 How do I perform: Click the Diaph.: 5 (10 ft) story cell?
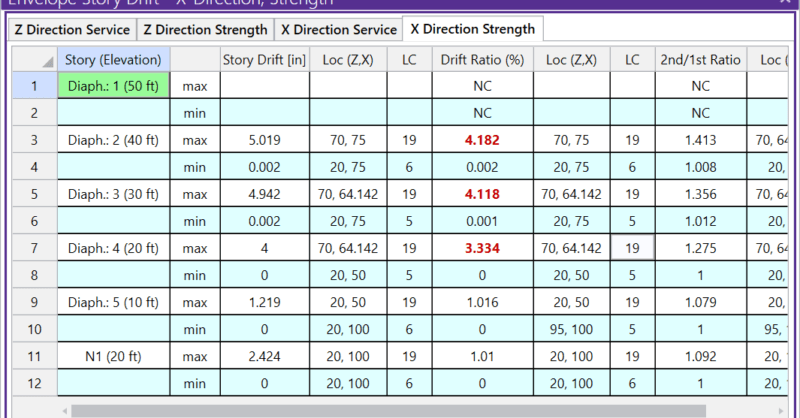[114, 301]
